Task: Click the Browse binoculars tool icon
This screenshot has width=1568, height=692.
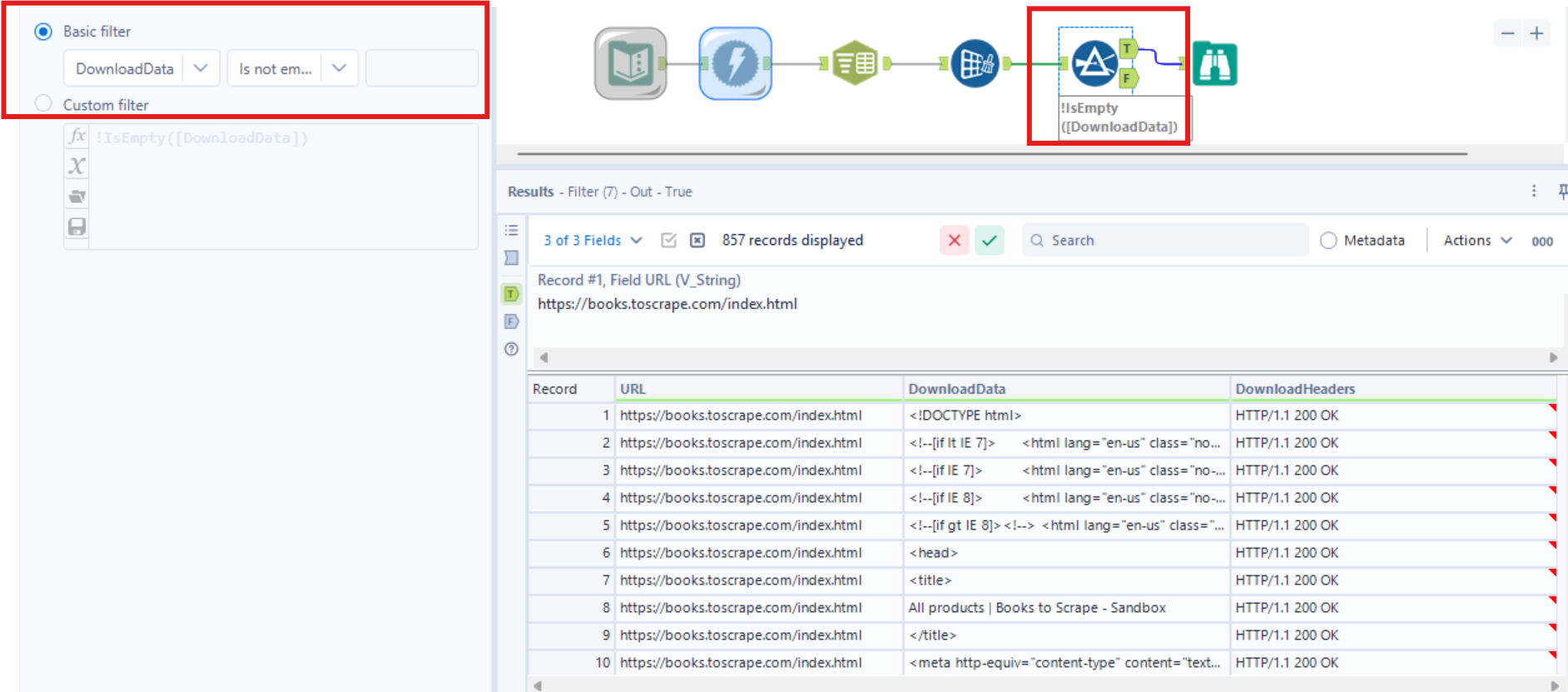Action: coord(1214,64)
